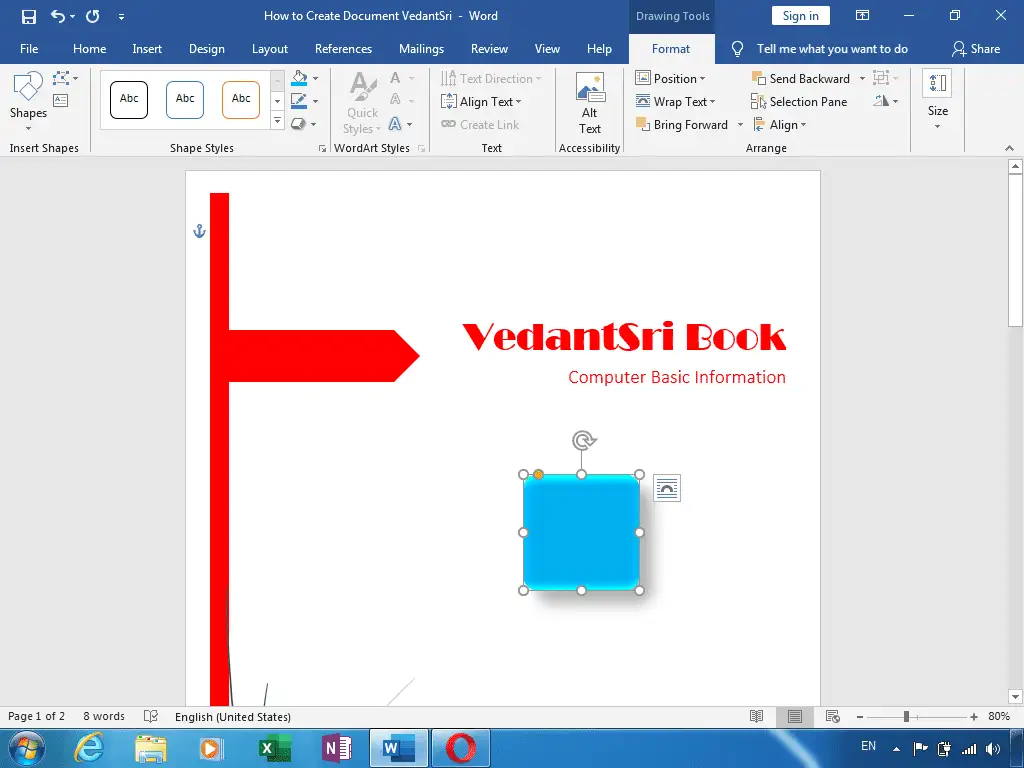Open spelling and grammar check icon
Viewport: 1024px width, 768px height.
tap(151, 716)
